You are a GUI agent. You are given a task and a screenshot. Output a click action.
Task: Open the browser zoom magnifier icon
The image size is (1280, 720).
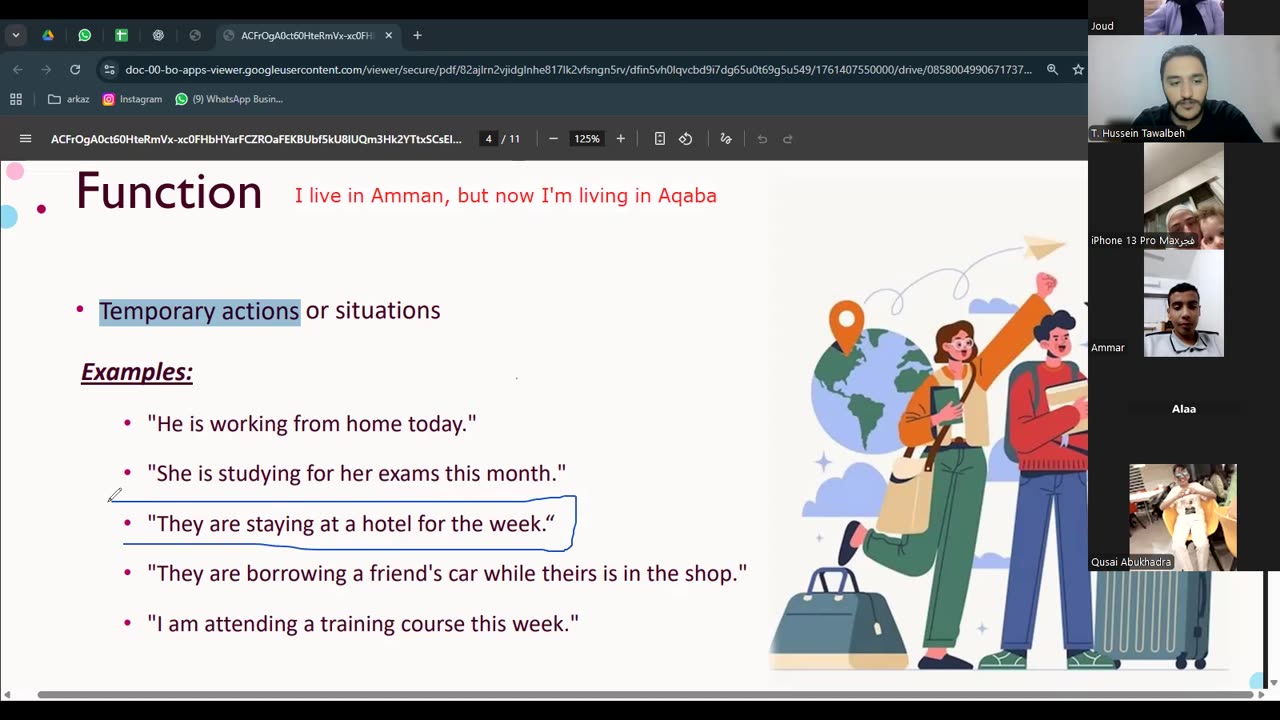click(1052, 69)
